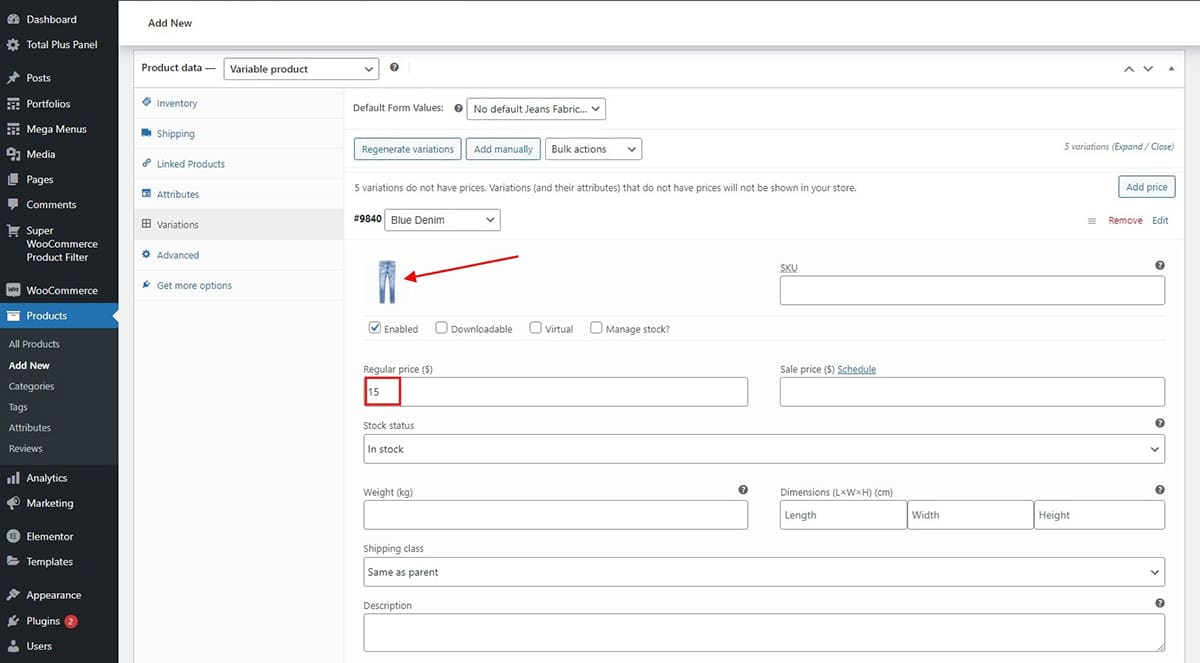The width and height of the screenshot is (1200, 663).
Task: Open the Same as parent shipping class dropdown
Action: (x=764, y=572)
